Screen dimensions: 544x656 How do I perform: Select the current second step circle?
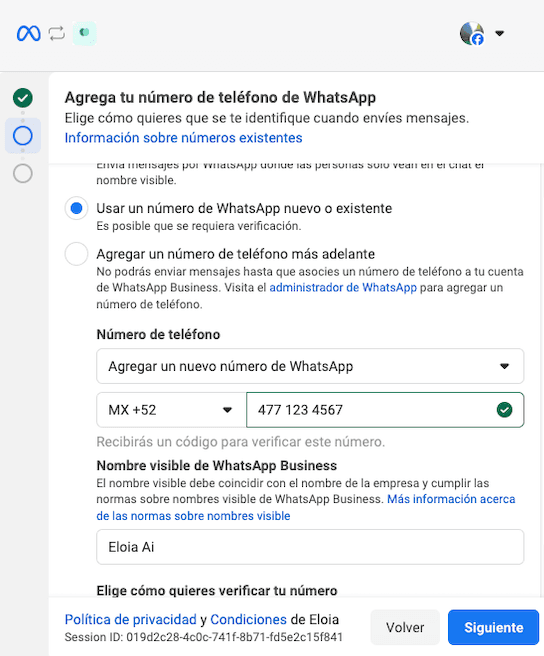pos(23,136)
